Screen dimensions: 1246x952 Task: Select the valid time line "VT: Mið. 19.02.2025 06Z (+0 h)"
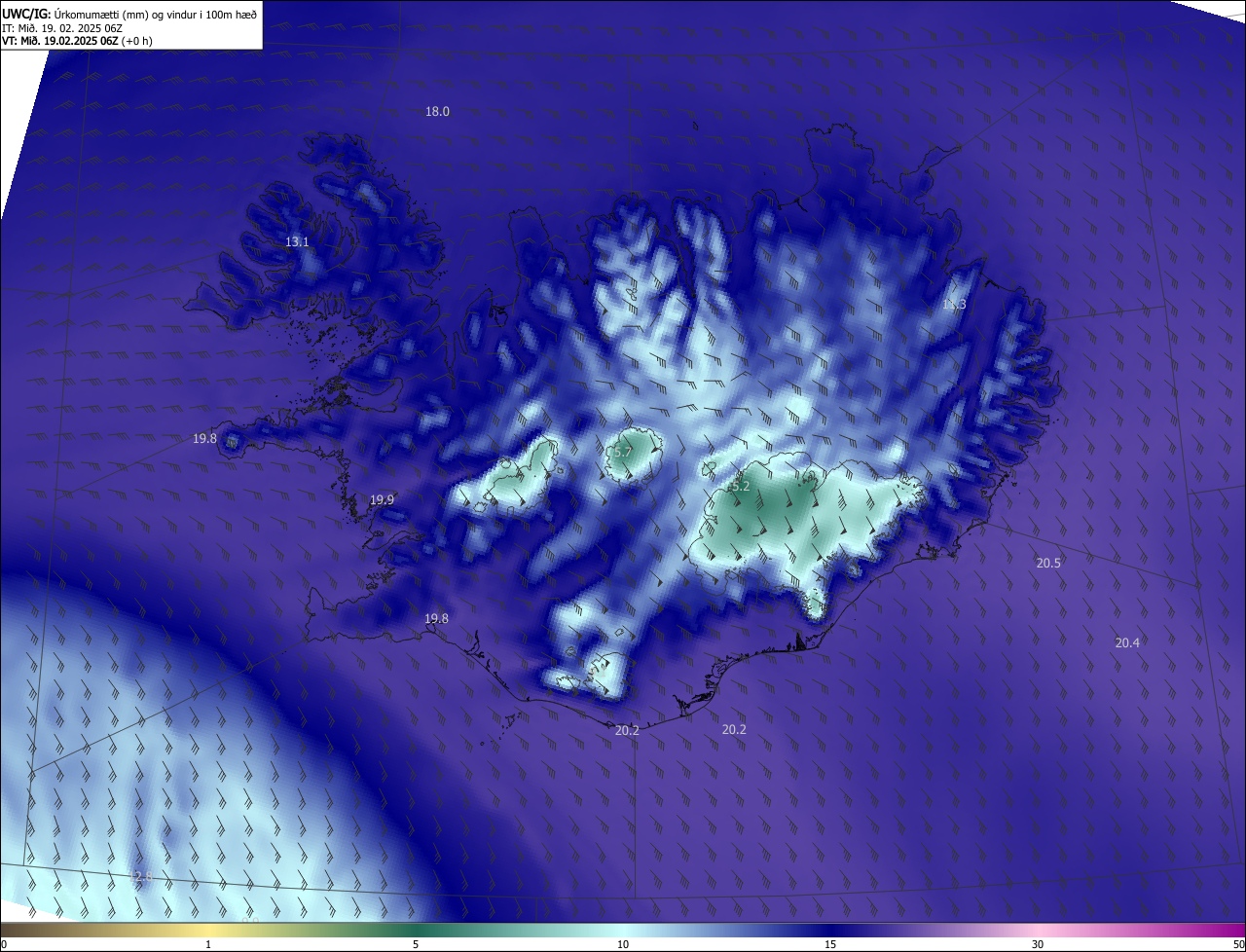point(77,41)
